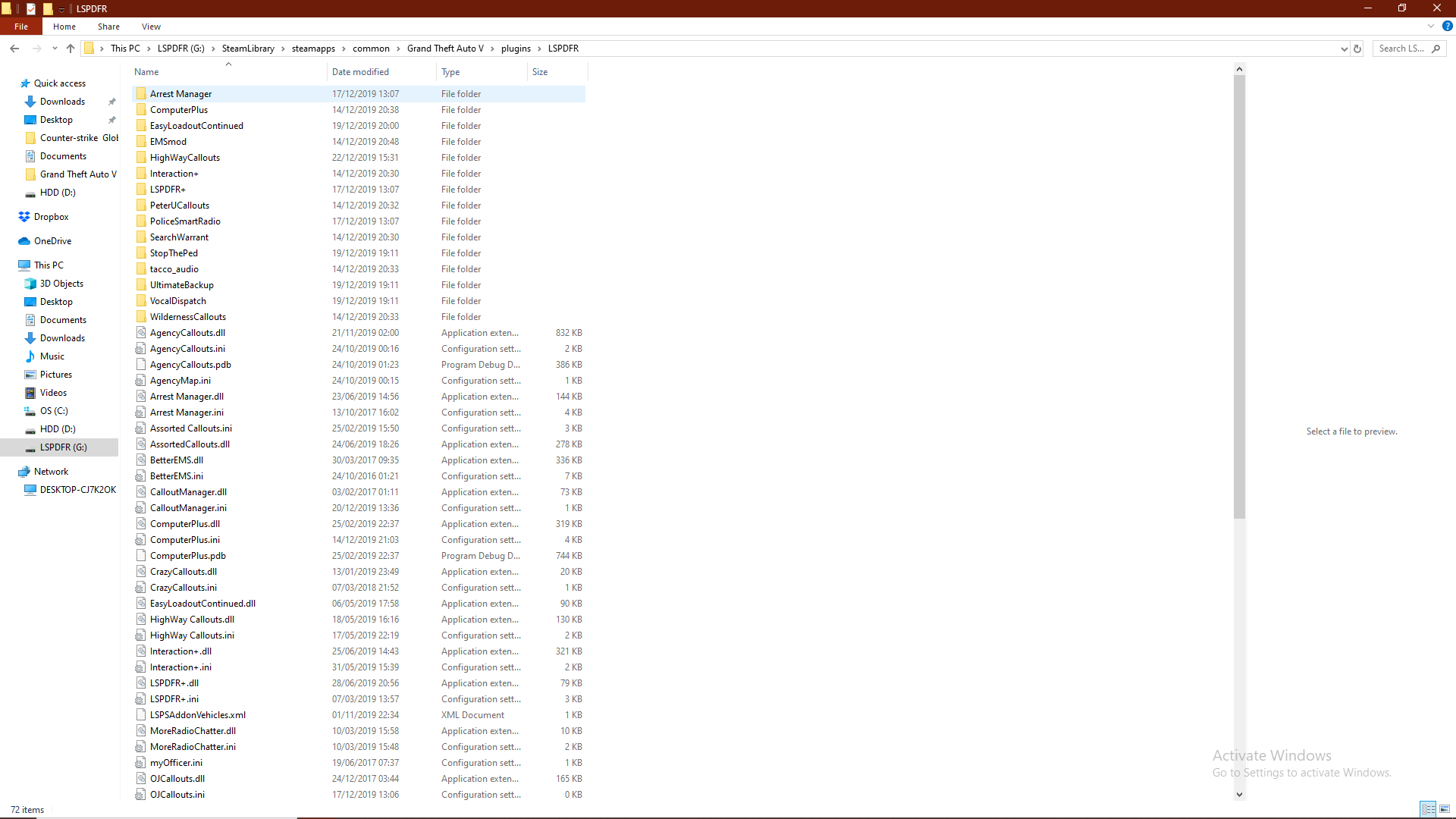Expand the ribbon with the chevron
Image resolution: width=1456 pixels, height=819 pixels.
[1431, 26]
